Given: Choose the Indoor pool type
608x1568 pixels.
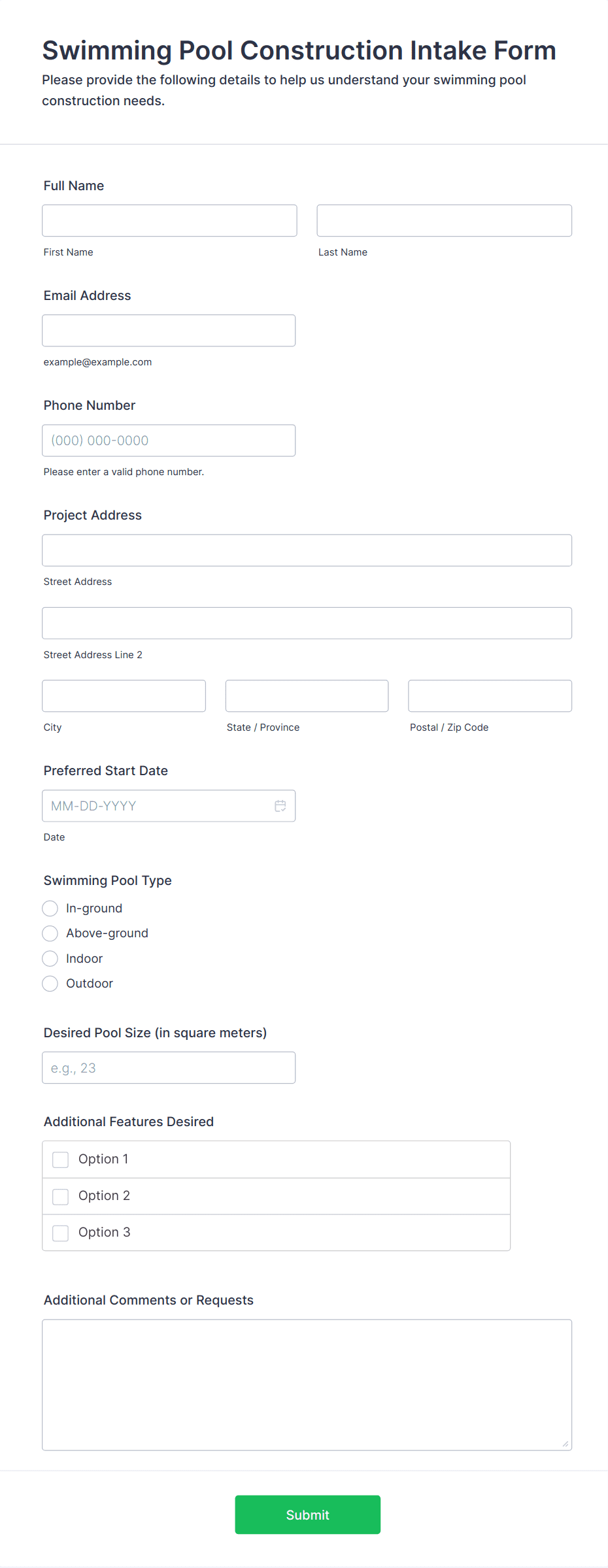Looking at the screenshot, I should tap(50, 959).
